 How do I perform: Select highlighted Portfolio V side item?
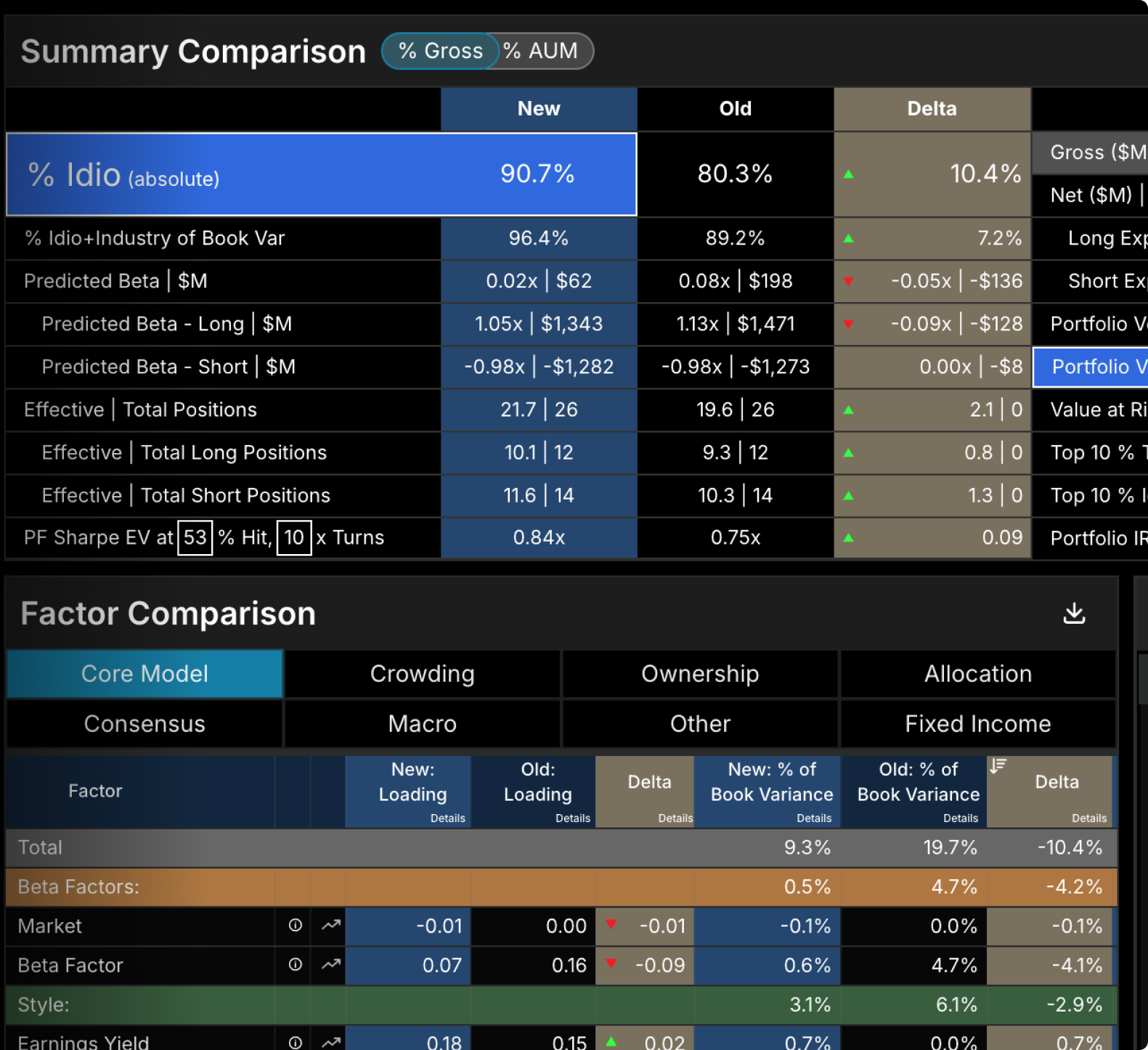1091,367
